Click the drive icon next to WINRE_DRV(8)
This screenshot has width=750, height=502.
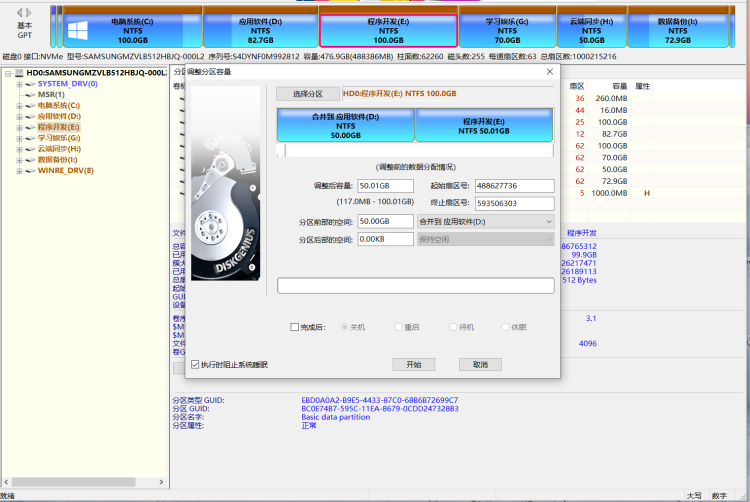(31, 171)
